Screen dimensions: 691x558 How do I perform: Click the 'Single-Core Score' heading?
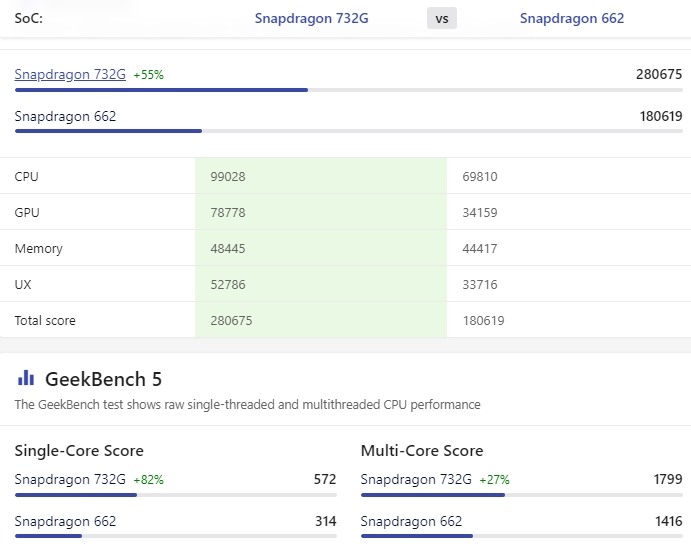click(79, 450)
